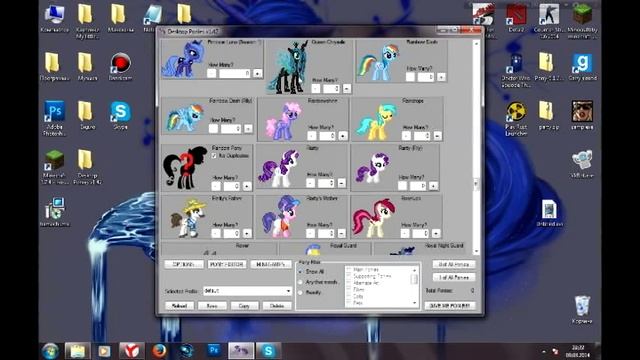Select the Any that match filter option
Viewport: 640px width, 360px height.
301,282
